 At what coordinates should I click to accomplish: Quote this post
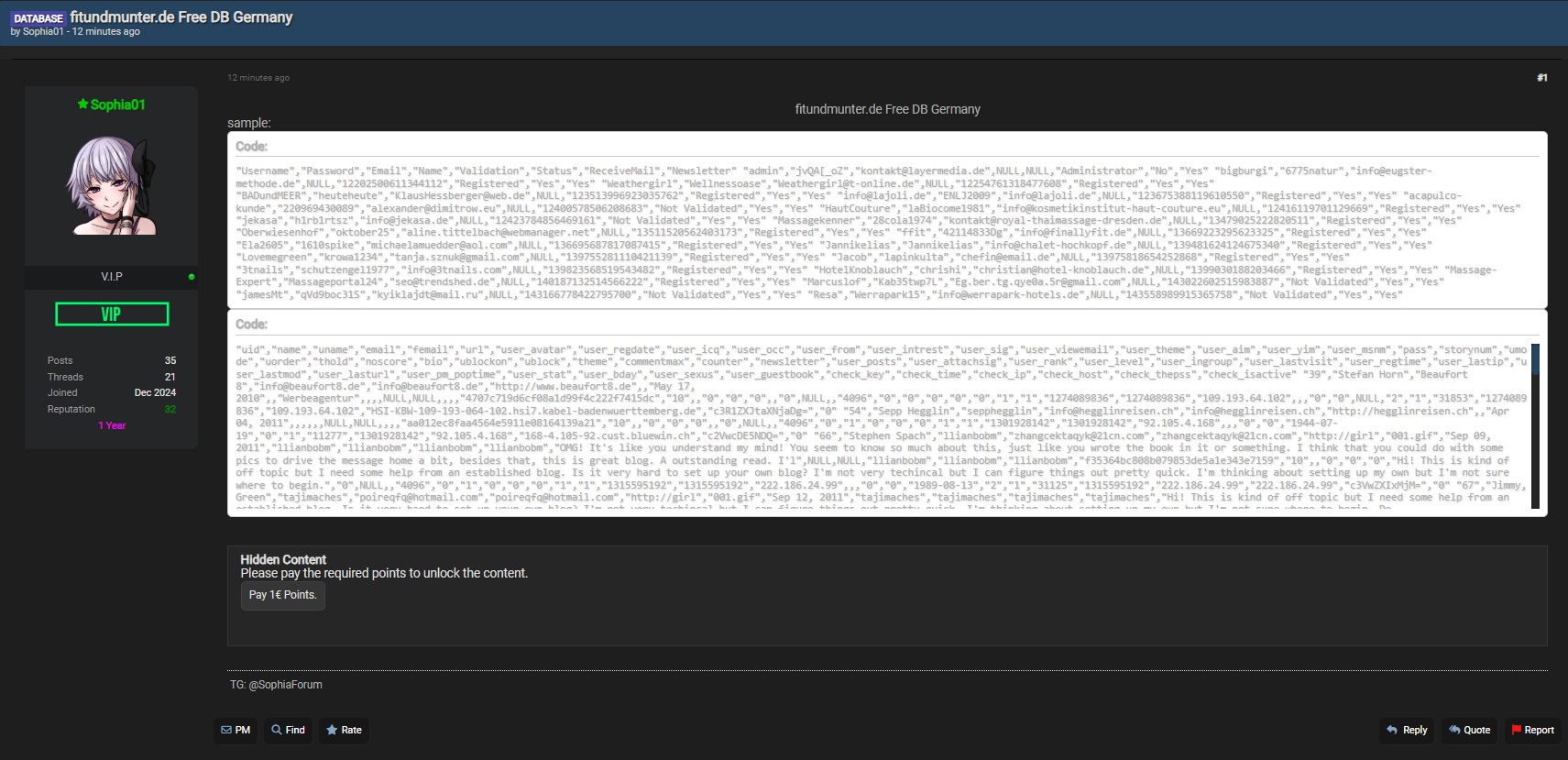click(1469, 730)
